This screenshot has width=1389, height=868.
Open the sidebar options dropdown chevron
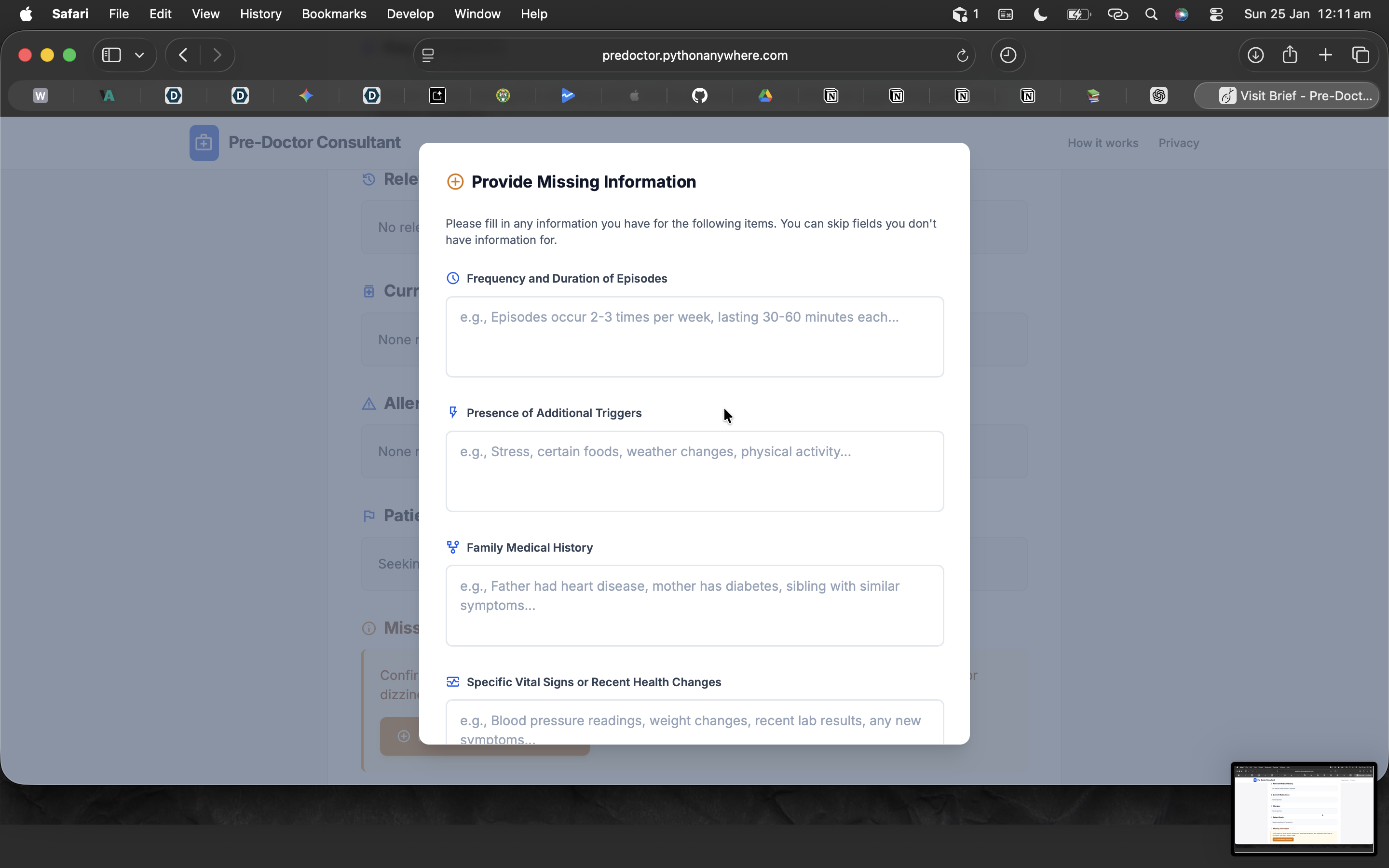point(139,55)
